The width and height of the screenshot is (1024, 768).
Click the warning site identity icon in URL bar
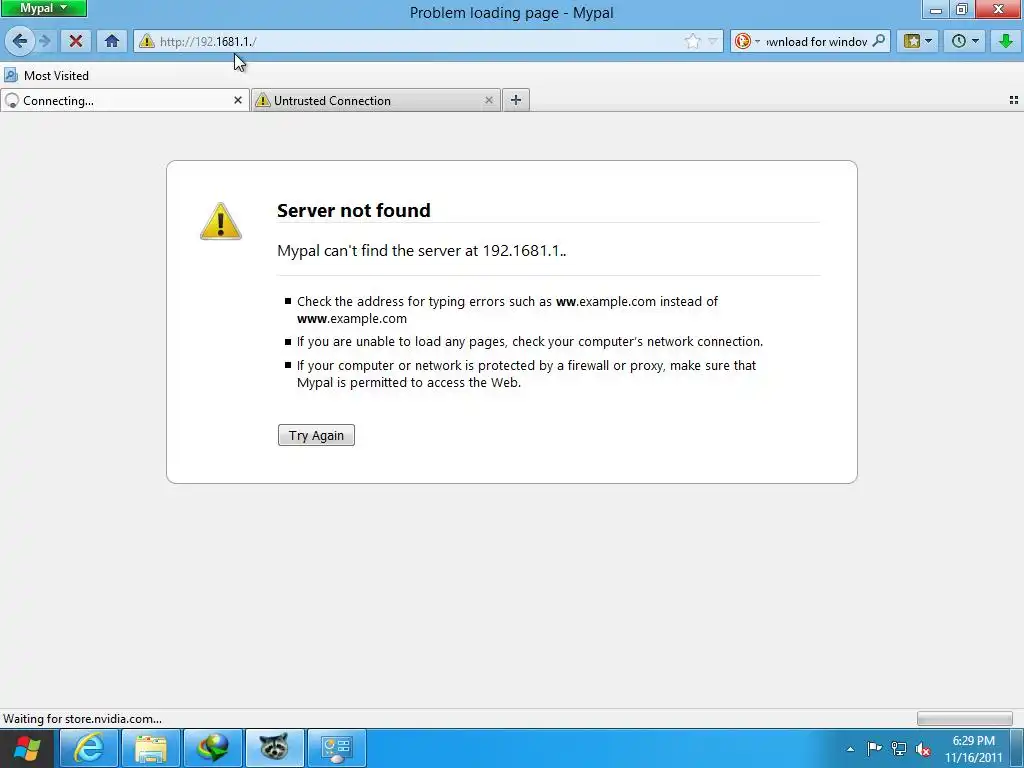(147, 41)
